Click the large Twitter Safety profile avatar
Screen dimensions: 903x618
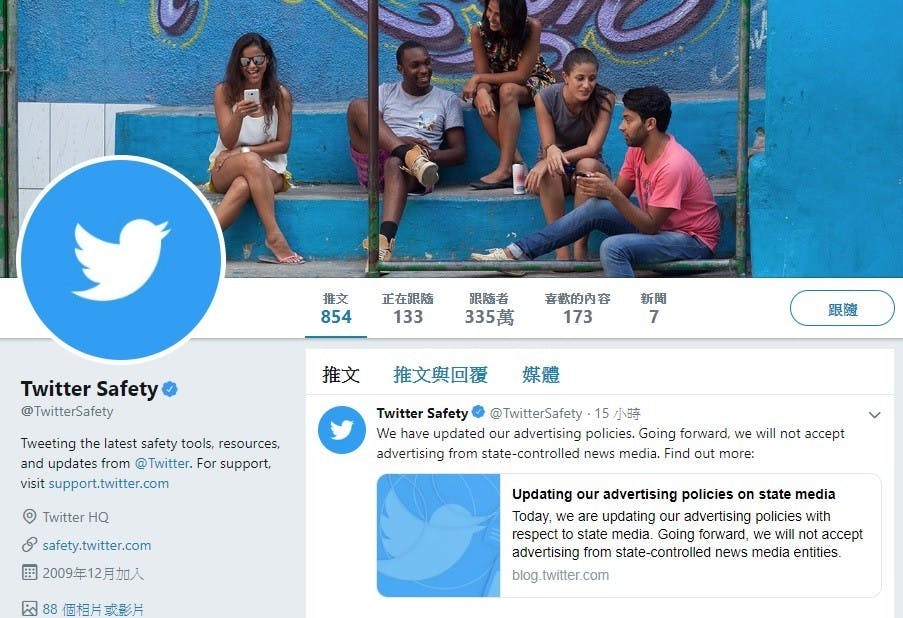121,259
